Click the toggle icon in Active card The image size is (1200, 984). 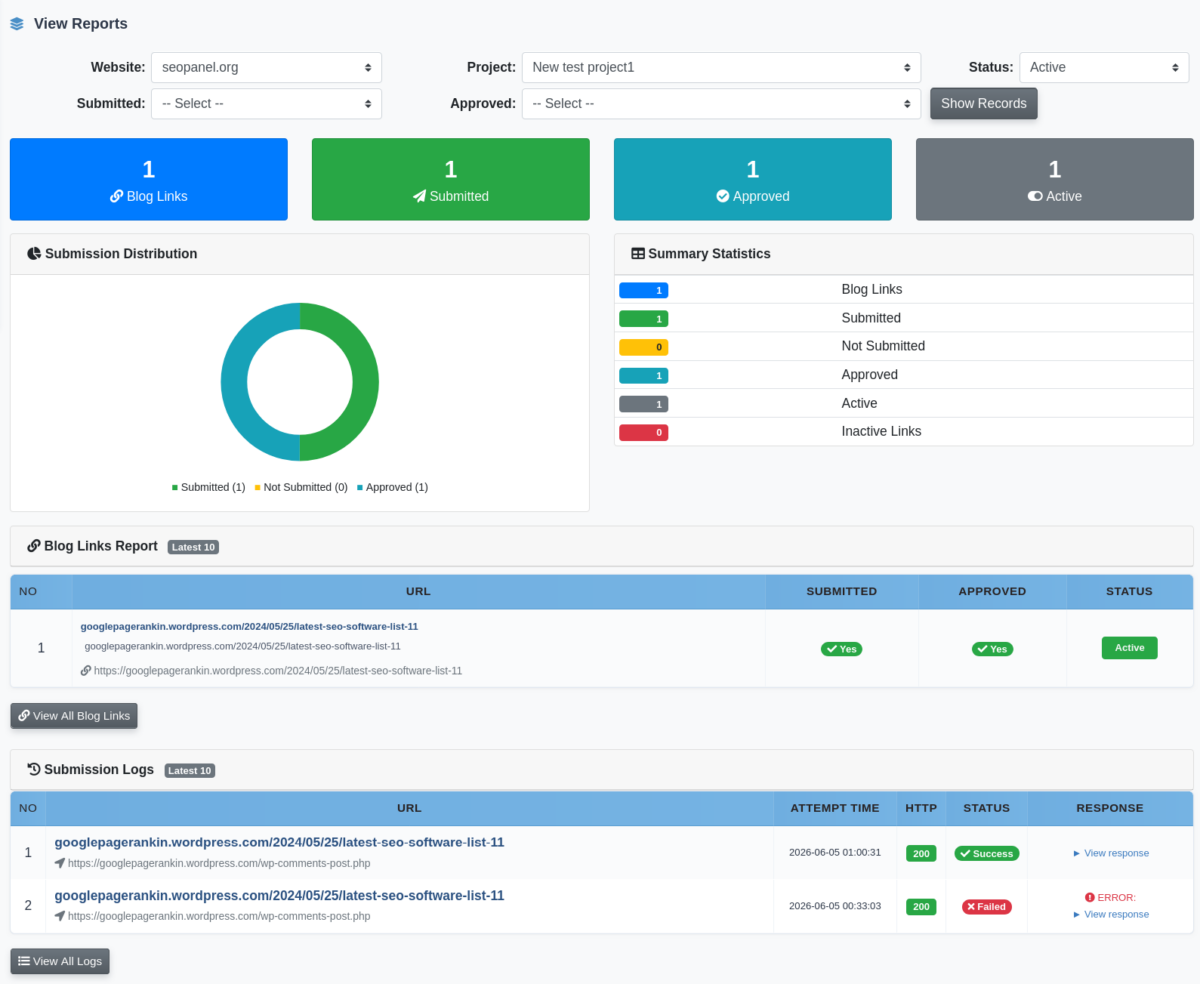[x=1035, y=197]
